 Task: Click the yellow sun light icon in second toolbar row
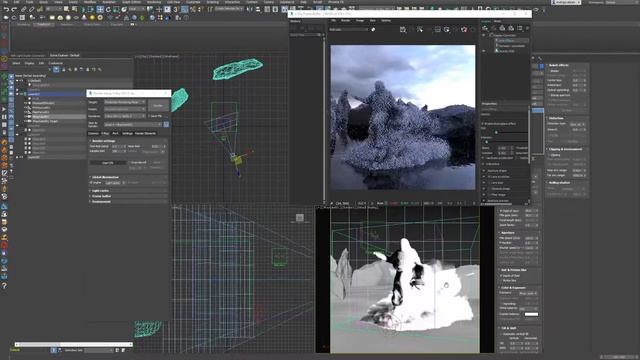coord(92,18)
